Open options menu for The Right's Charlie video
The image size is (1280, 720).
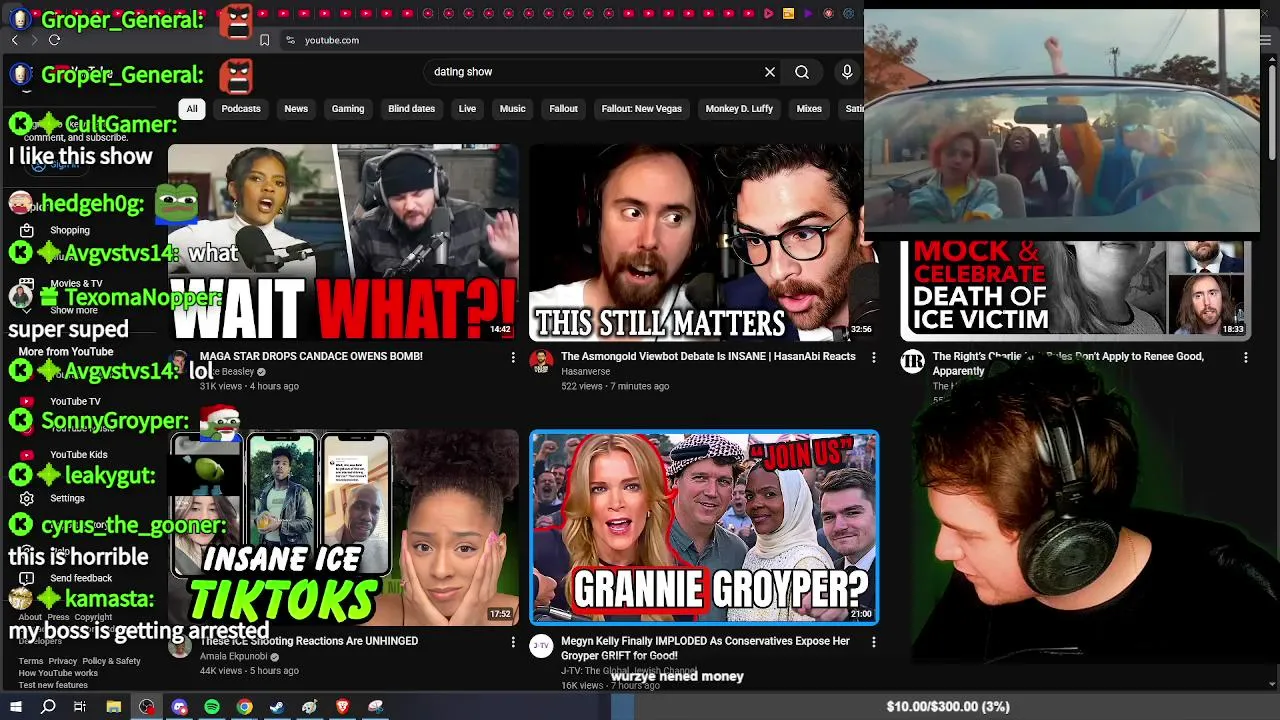pyautogui.click(x=1245, y=357)
